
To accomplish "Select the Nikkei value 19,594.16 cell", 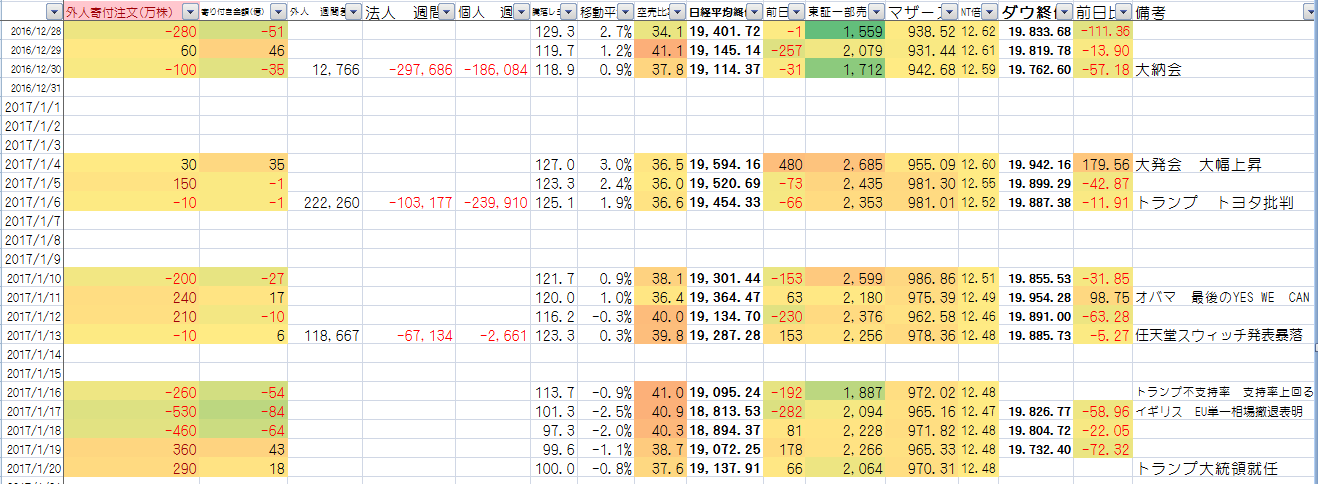I will [725, 164].
